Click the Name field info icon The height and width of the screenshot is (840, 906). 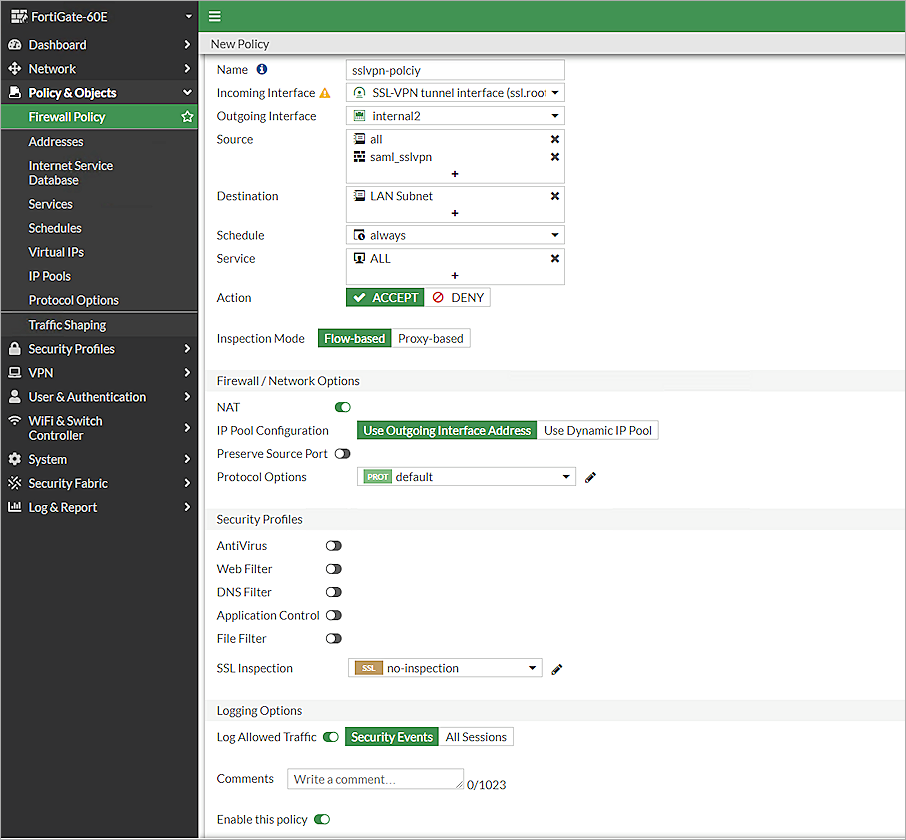(262, 69)
